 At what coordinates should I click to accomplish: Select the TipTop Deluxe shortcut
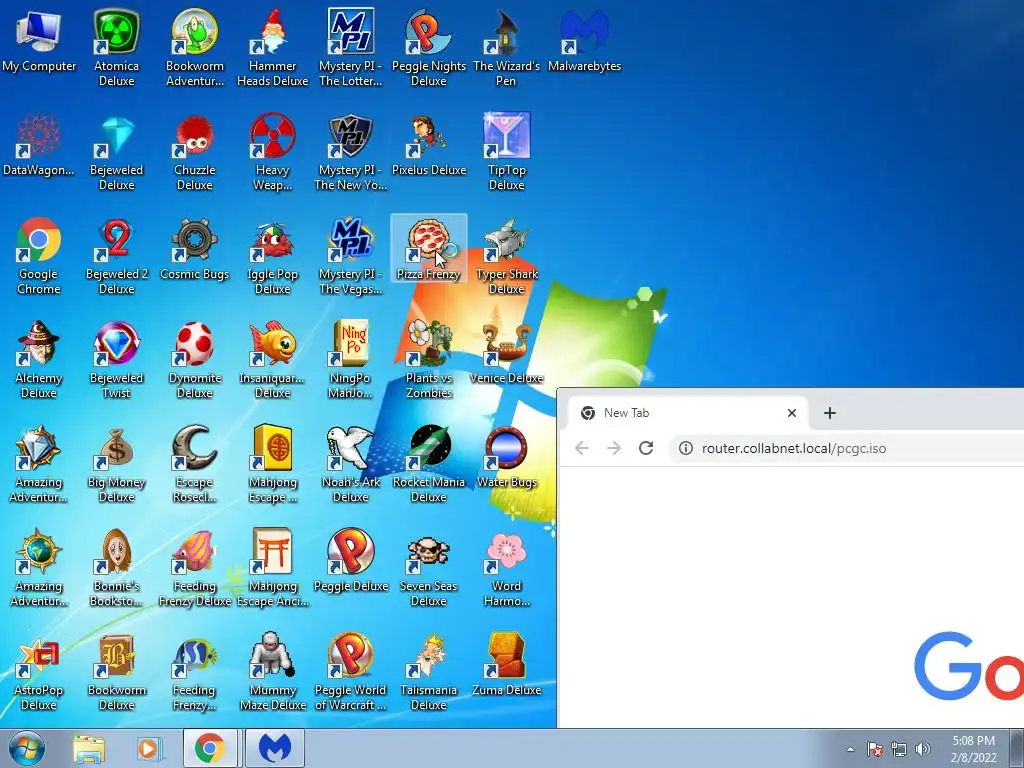pos(506,152)
